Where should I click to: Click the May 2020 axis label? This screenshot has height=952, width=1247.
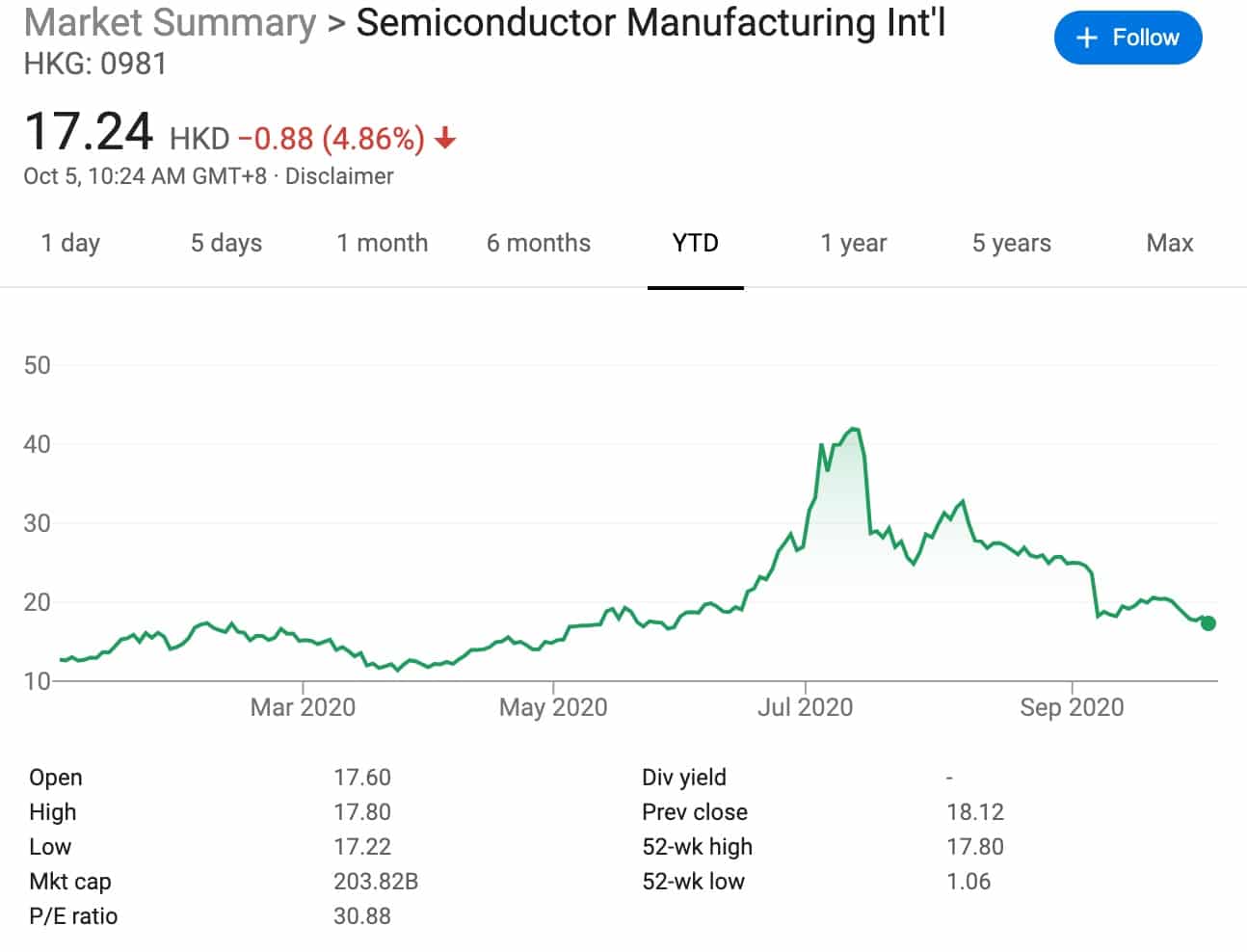pyautogui.click(x=553, y=707)
